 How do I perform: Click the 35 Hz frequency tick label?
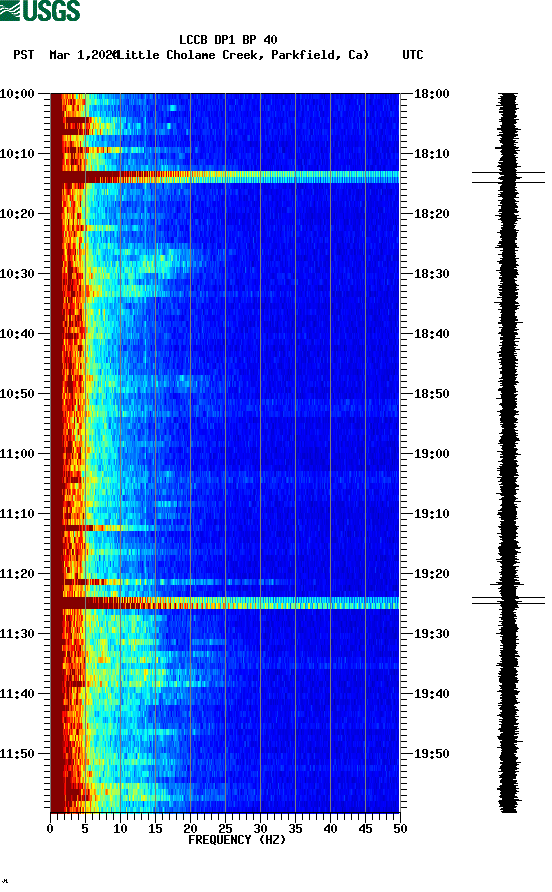coord(295,829)
